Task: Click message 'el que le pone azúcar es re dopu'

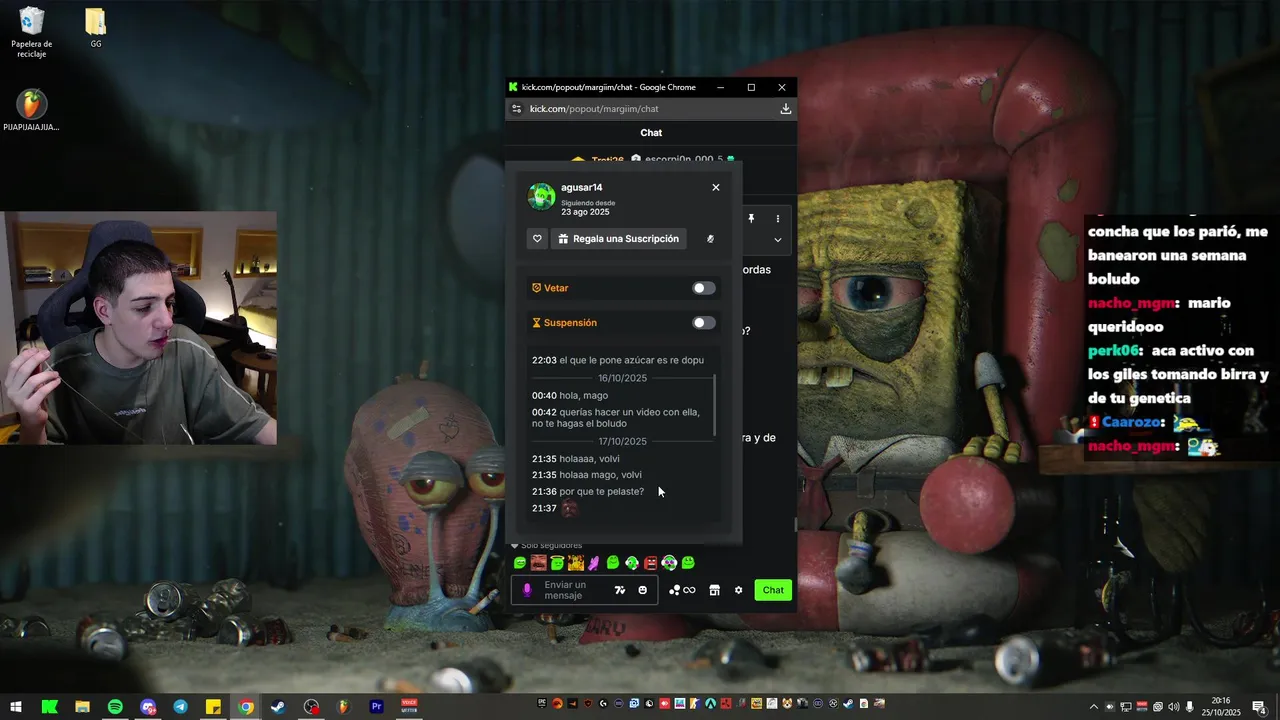Action: (631, 360)
